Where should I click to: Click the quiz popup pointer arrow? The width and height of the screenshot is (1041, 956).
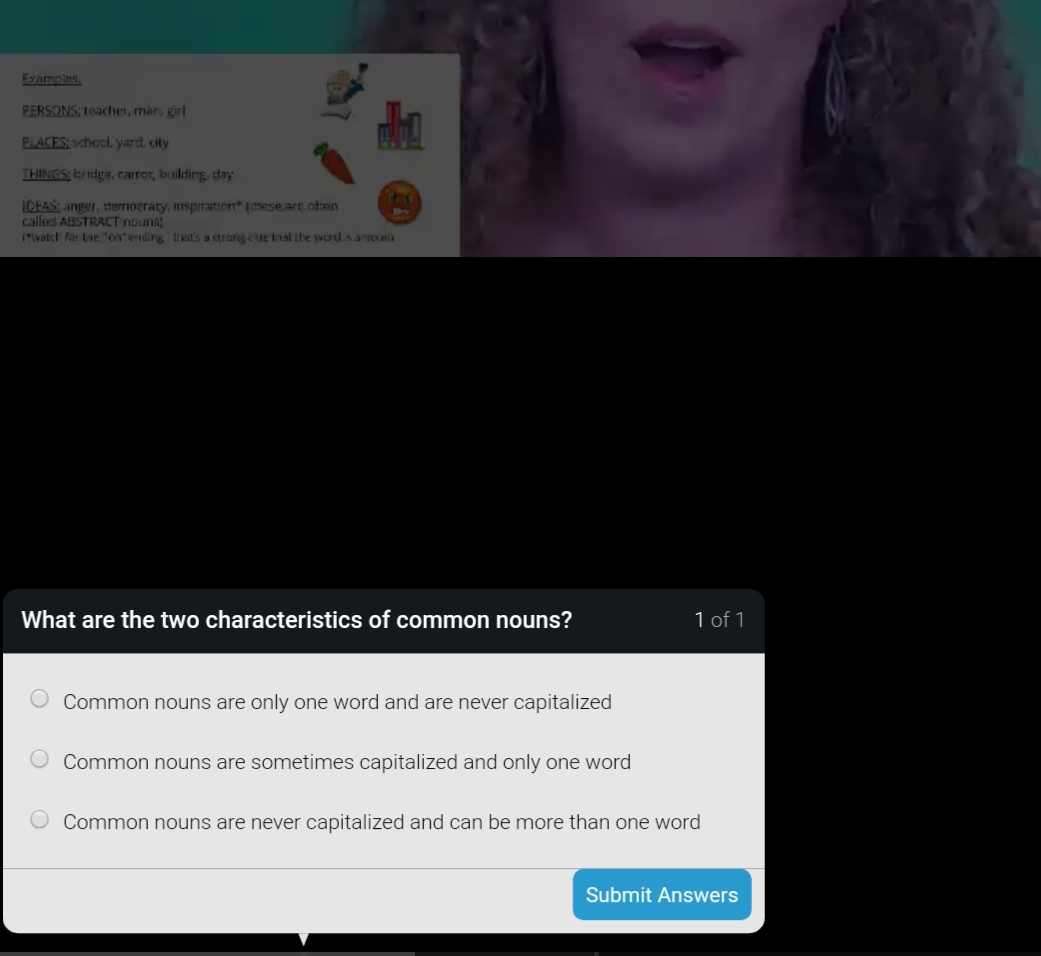303,939
